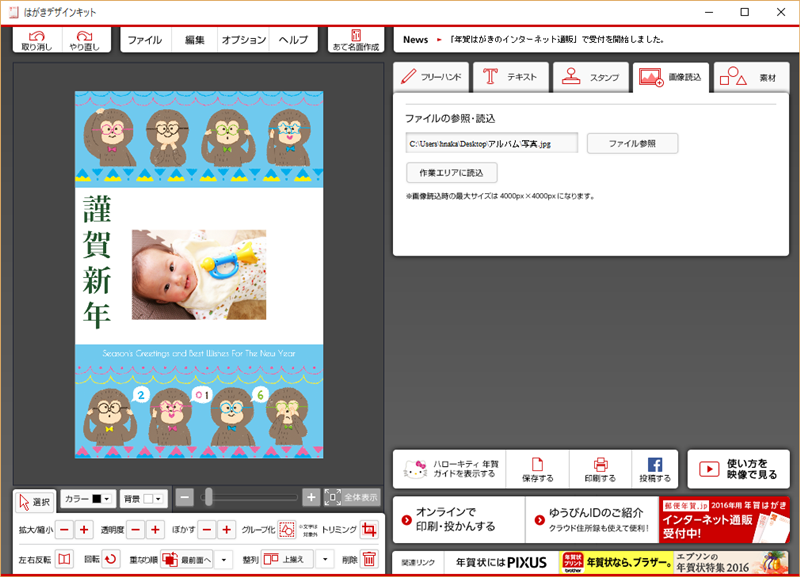Click the delete trash can icon

pyautogui.click(x=369, y=560)
